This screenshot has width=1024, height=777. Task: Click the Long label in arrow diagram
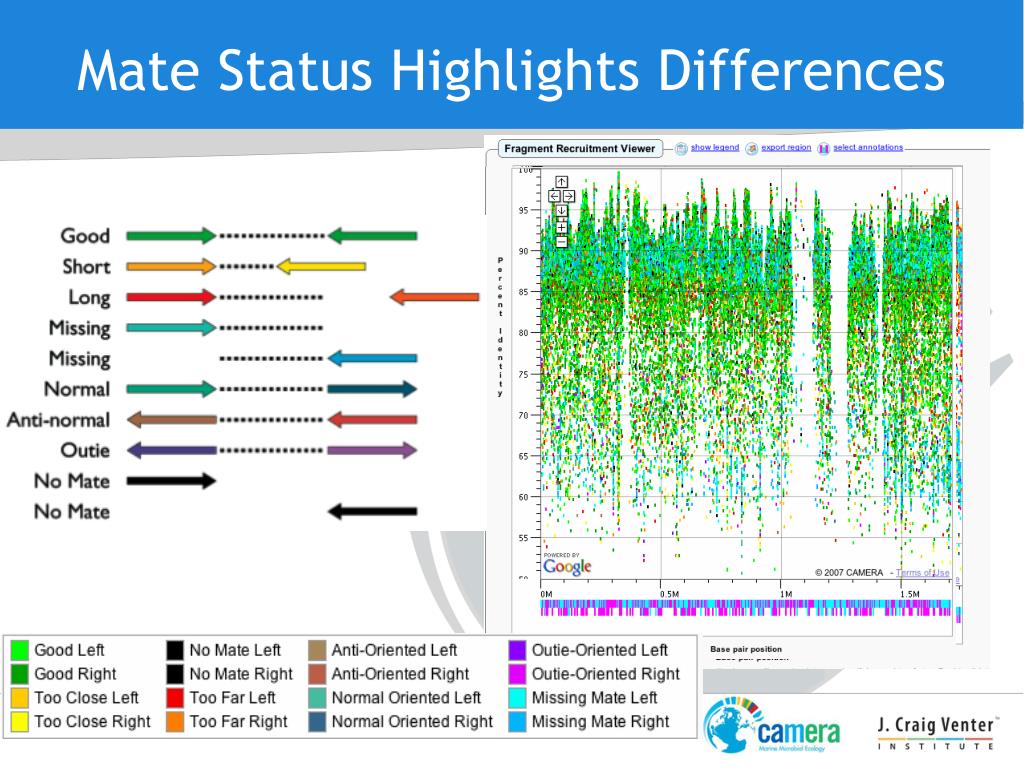pos(89,298)
